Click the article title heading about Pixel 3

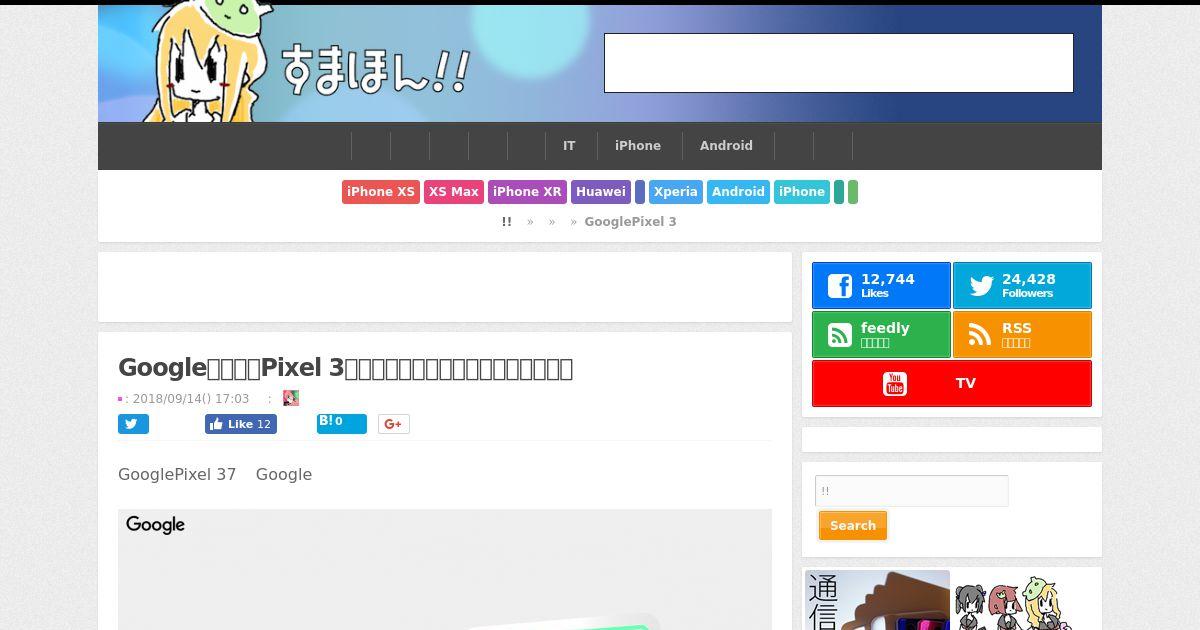[345, 368]
